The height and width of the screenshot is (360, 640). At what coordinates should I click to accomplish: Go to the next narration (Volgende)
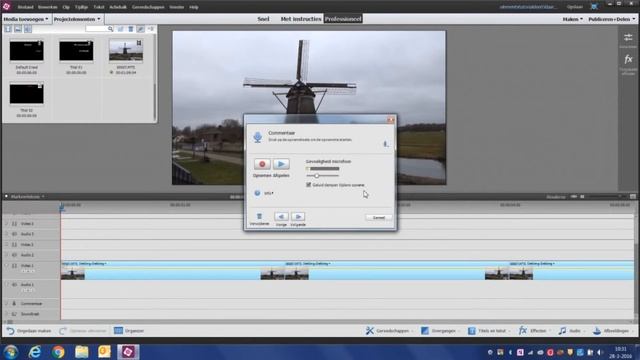(x=298, y=217)
